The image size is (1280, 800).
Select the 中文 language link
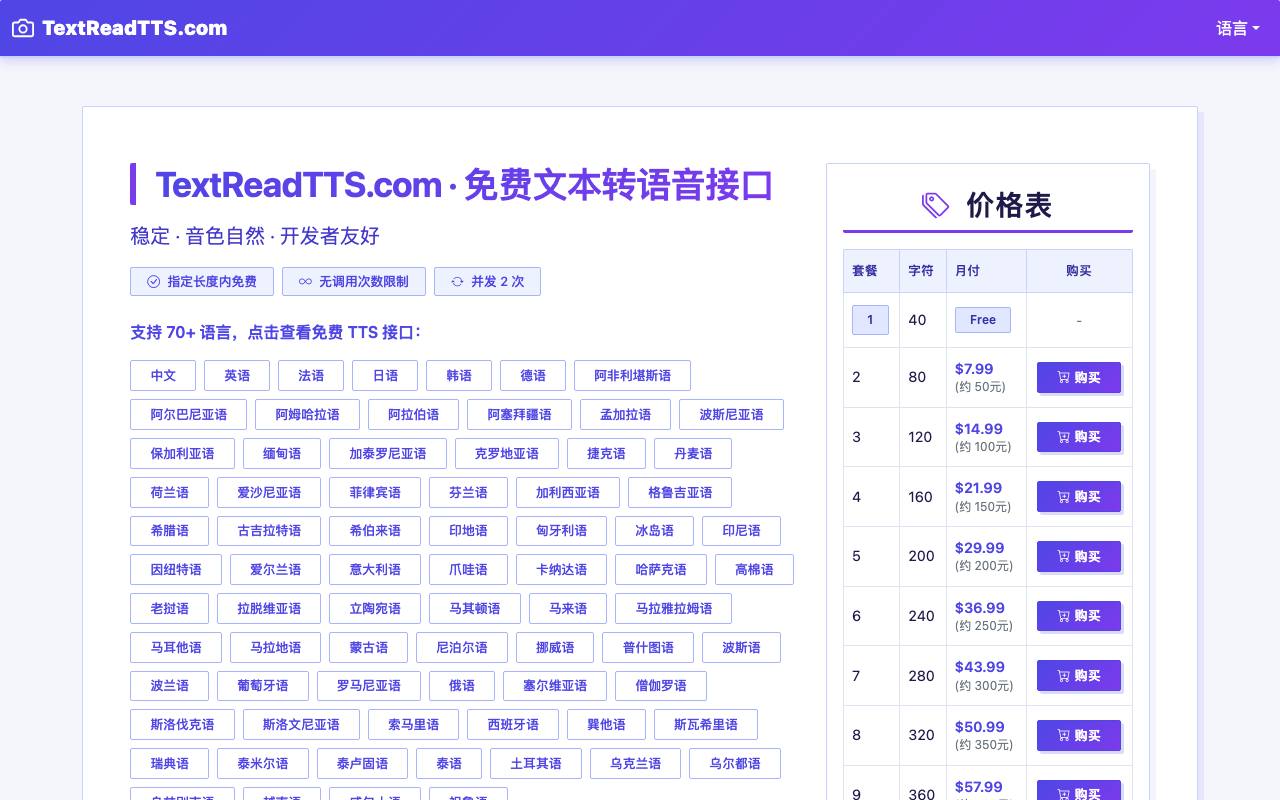(163, 376)
